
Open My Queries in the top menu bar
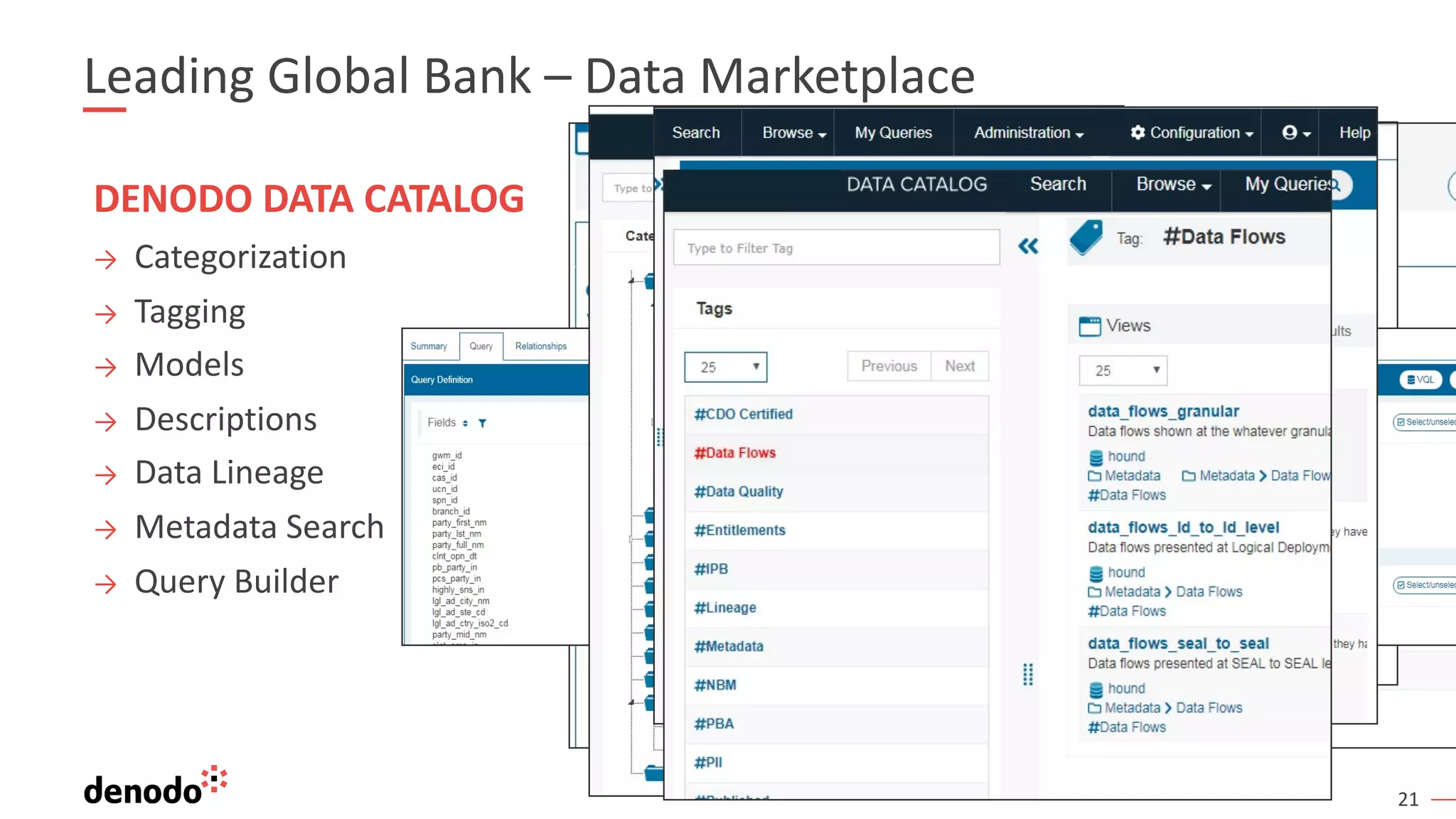click(893, 133)
